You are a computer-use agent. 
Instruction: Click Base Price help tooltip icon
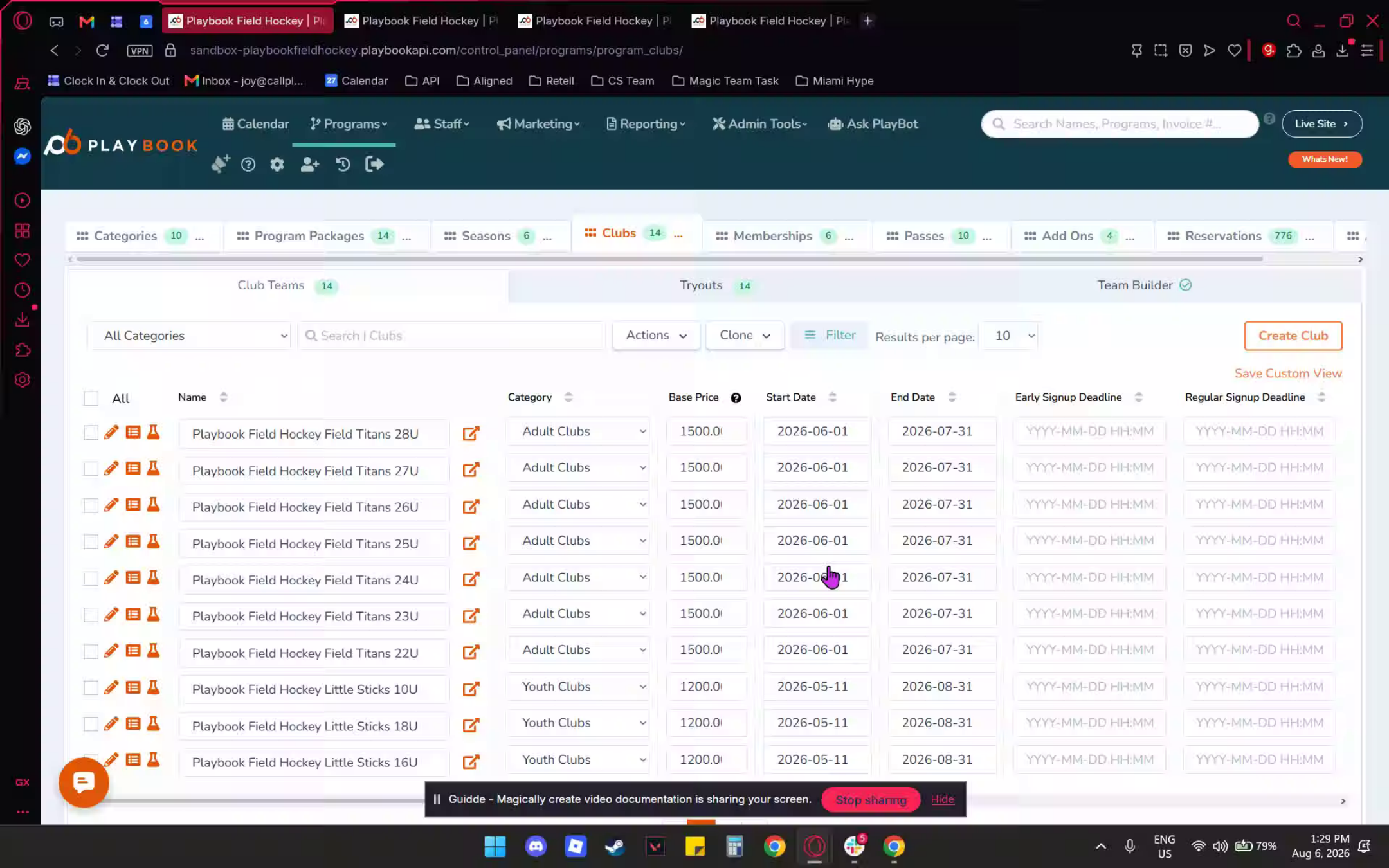click(x=736, y=398)
